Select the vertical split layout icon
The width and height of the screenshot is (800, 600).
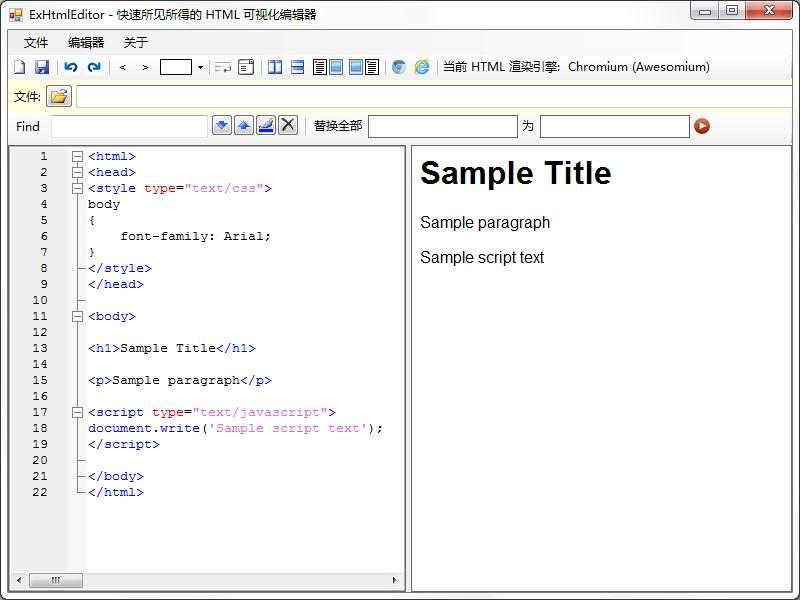(x=274, y=67)
